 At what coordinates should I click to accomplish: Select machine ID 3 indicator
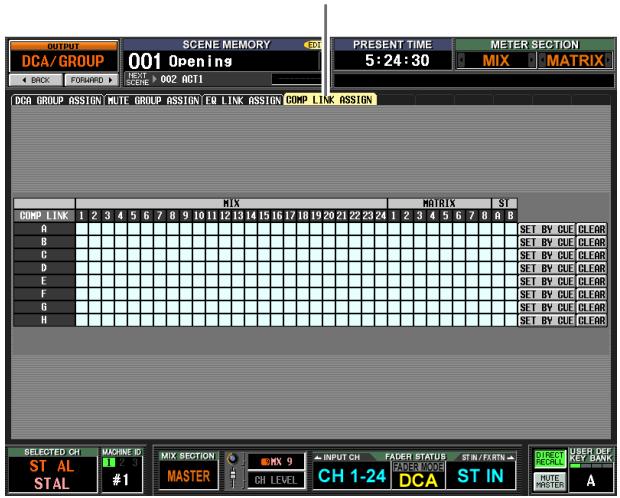134,462
